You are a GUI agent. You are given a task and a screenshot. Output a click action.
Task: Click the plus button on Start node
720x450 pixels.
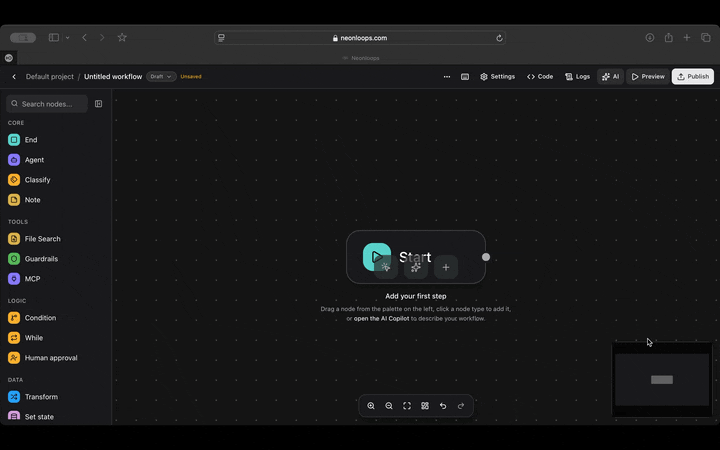pyautogui.click(x=446, y=267)
